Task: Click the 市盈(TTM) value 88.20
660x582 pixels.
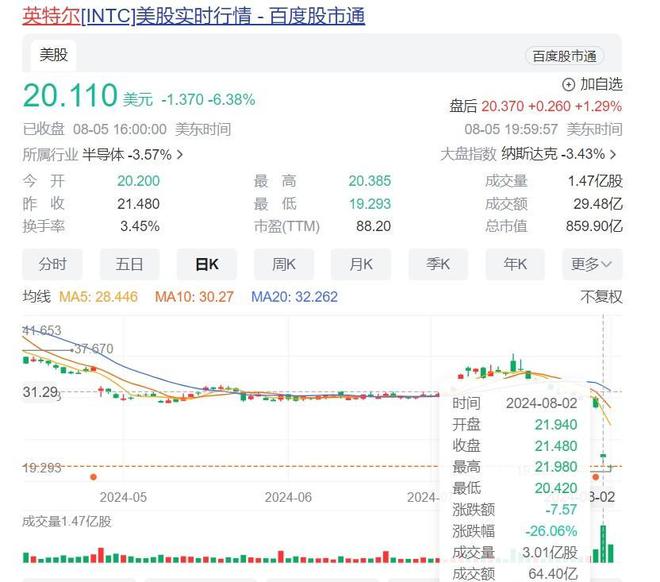Action: click(373, 226)
